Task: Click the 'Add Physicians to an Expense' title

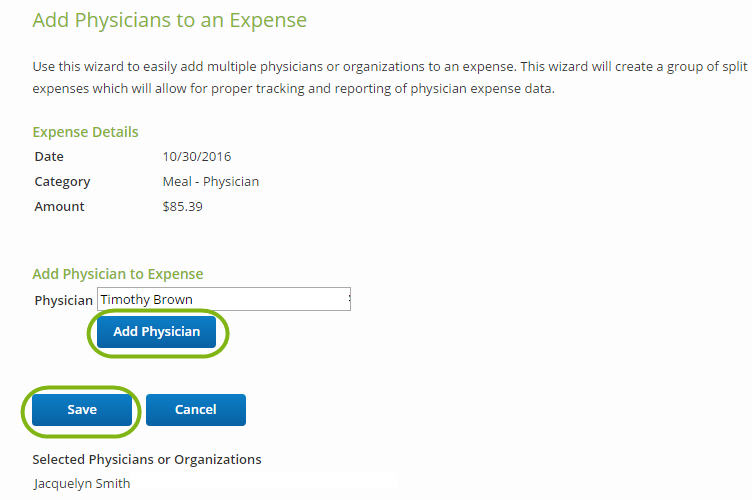Action: coord(170,20)
